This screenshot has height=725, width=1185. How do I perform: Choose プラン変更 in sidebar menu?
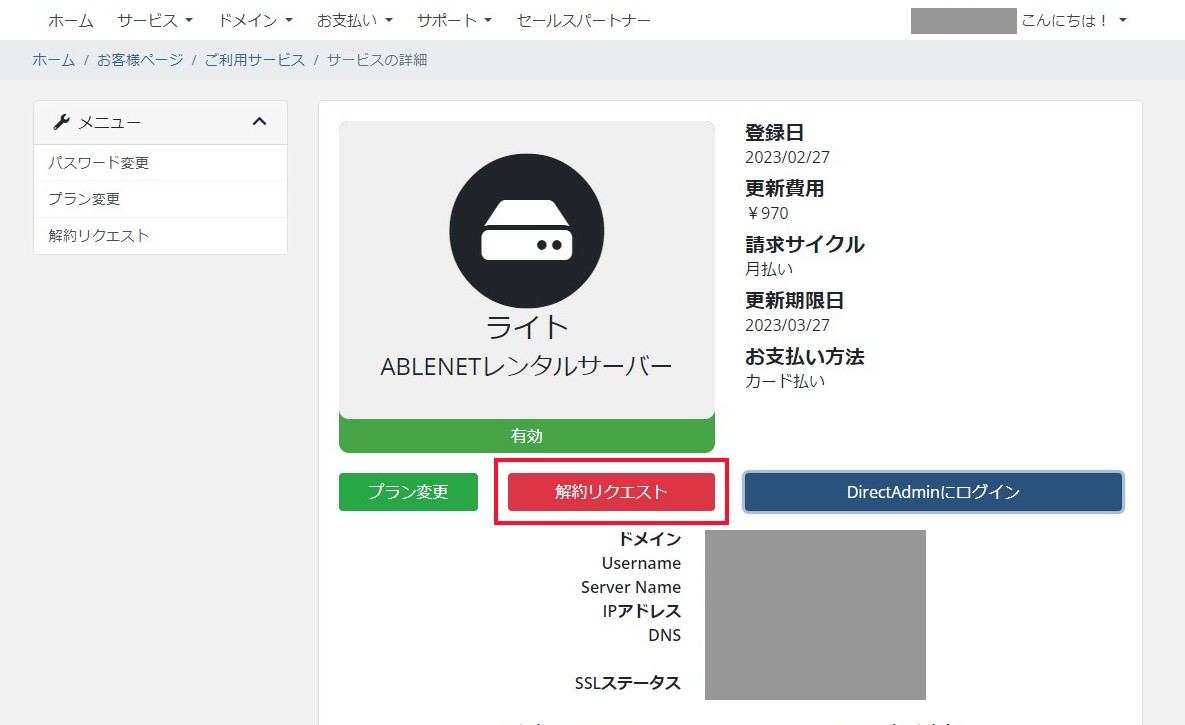tap(84, 199)
